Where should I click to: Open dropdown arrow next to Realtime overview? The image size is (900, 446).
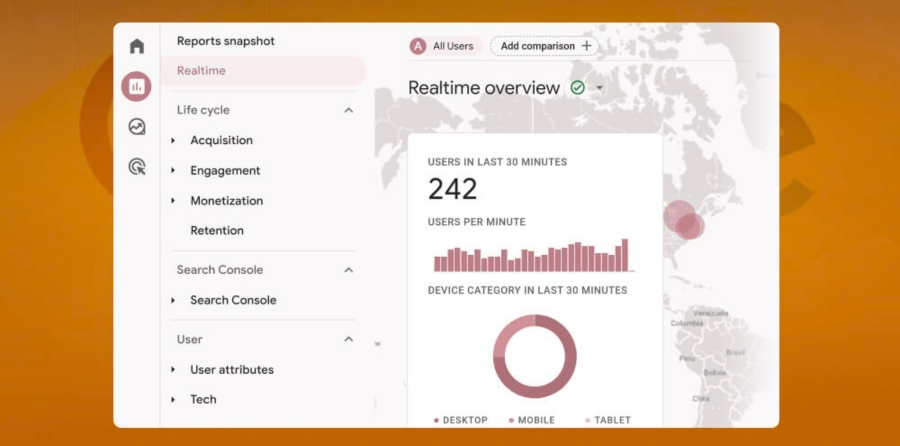600,88
